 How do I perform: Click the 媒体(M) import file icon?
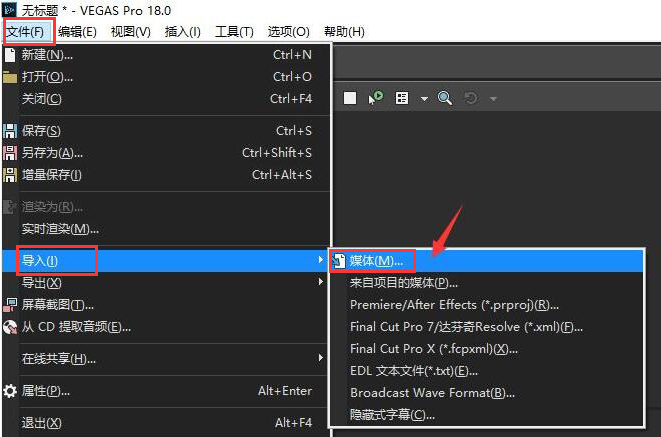339,261
